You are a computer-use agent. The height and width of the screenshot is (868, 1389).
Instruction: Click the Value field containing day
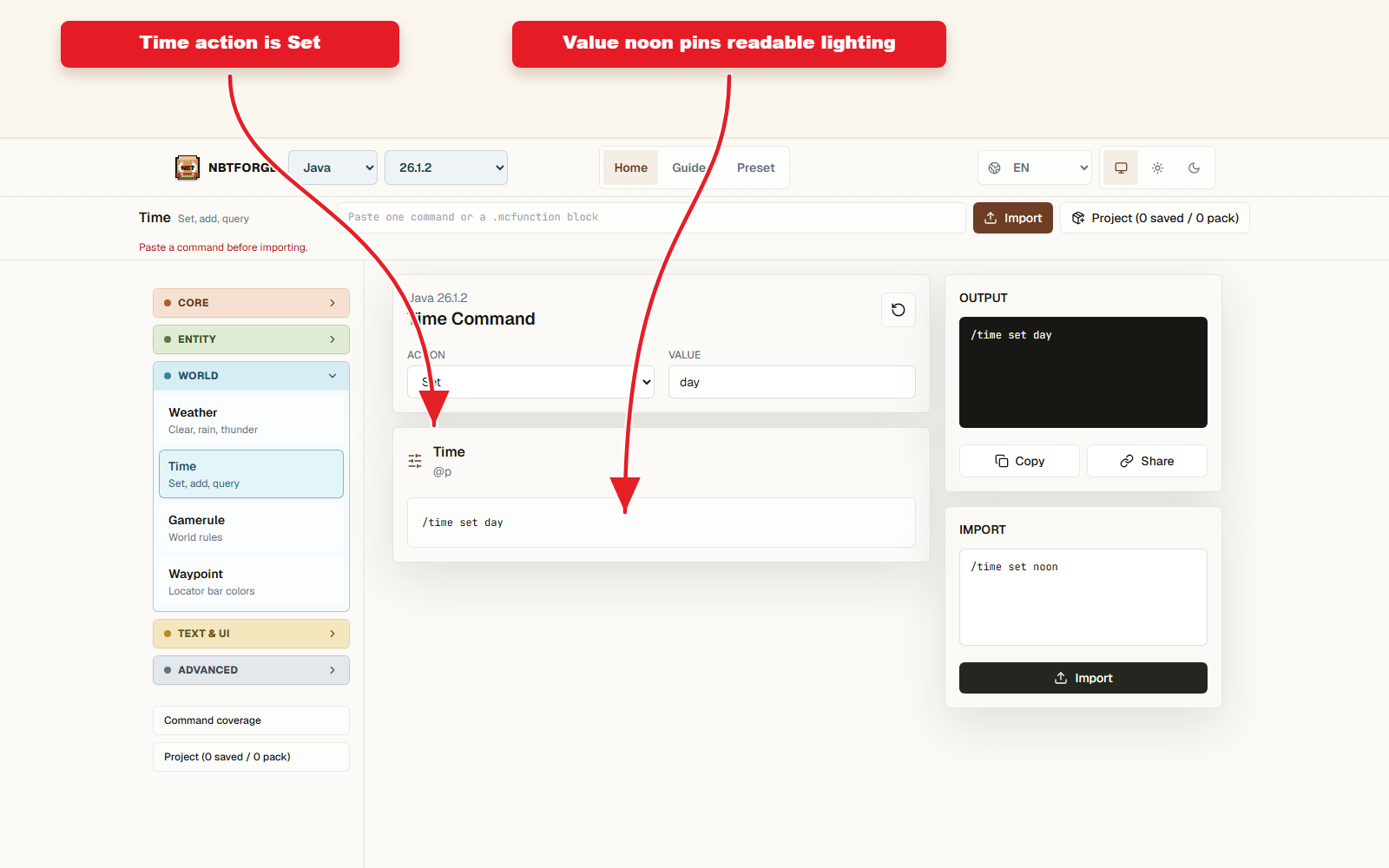pos(792,382)
